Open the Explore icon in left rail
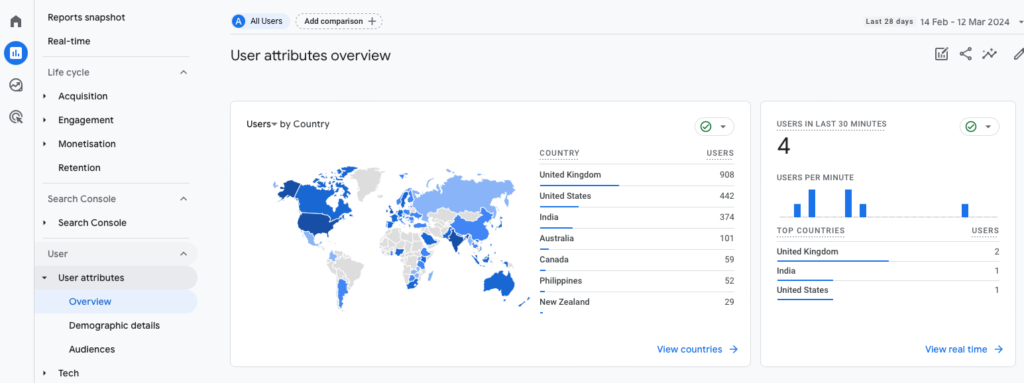The height and width of the screenshot is (383, 1024). (16, 85)
